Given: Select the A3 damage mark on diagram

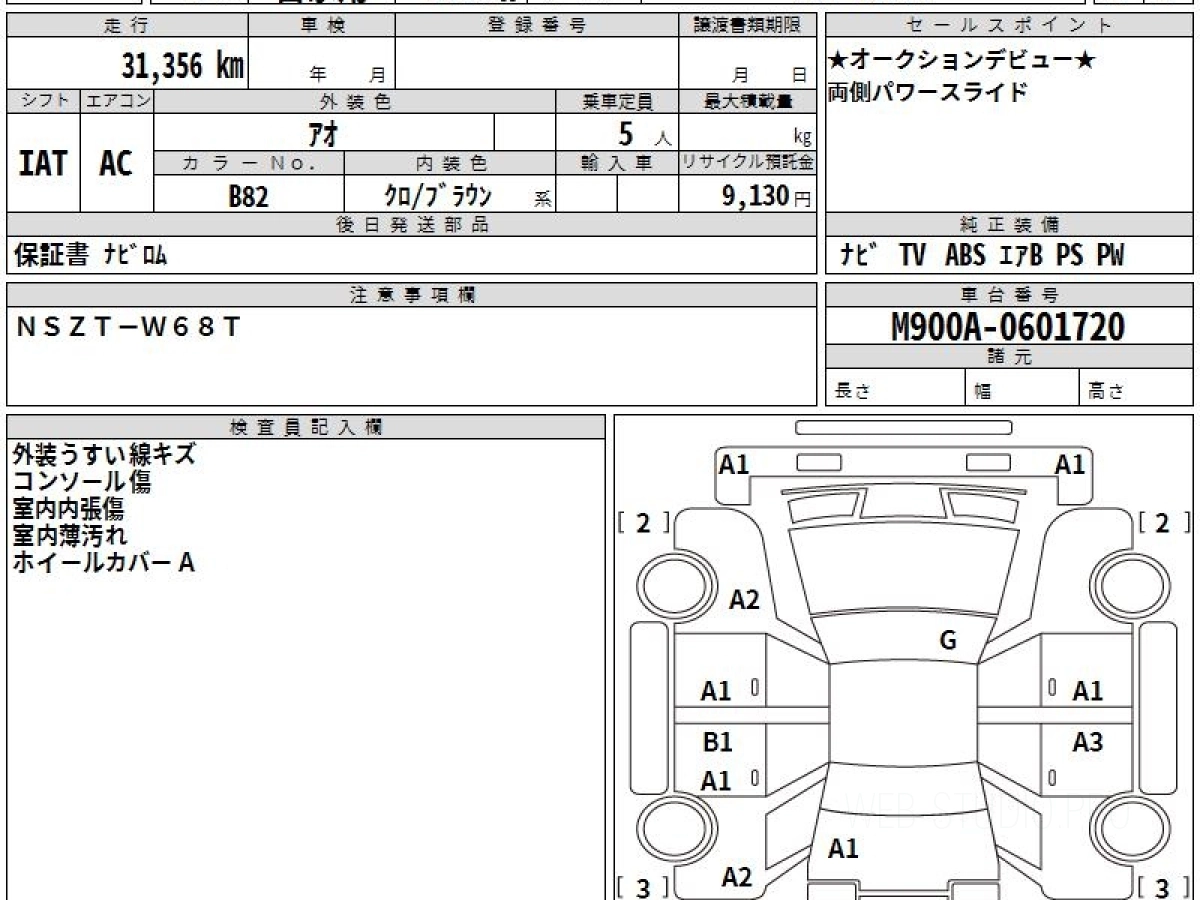Looking at the screenshot, I should pyautogui.click(x=1087, y=742).
